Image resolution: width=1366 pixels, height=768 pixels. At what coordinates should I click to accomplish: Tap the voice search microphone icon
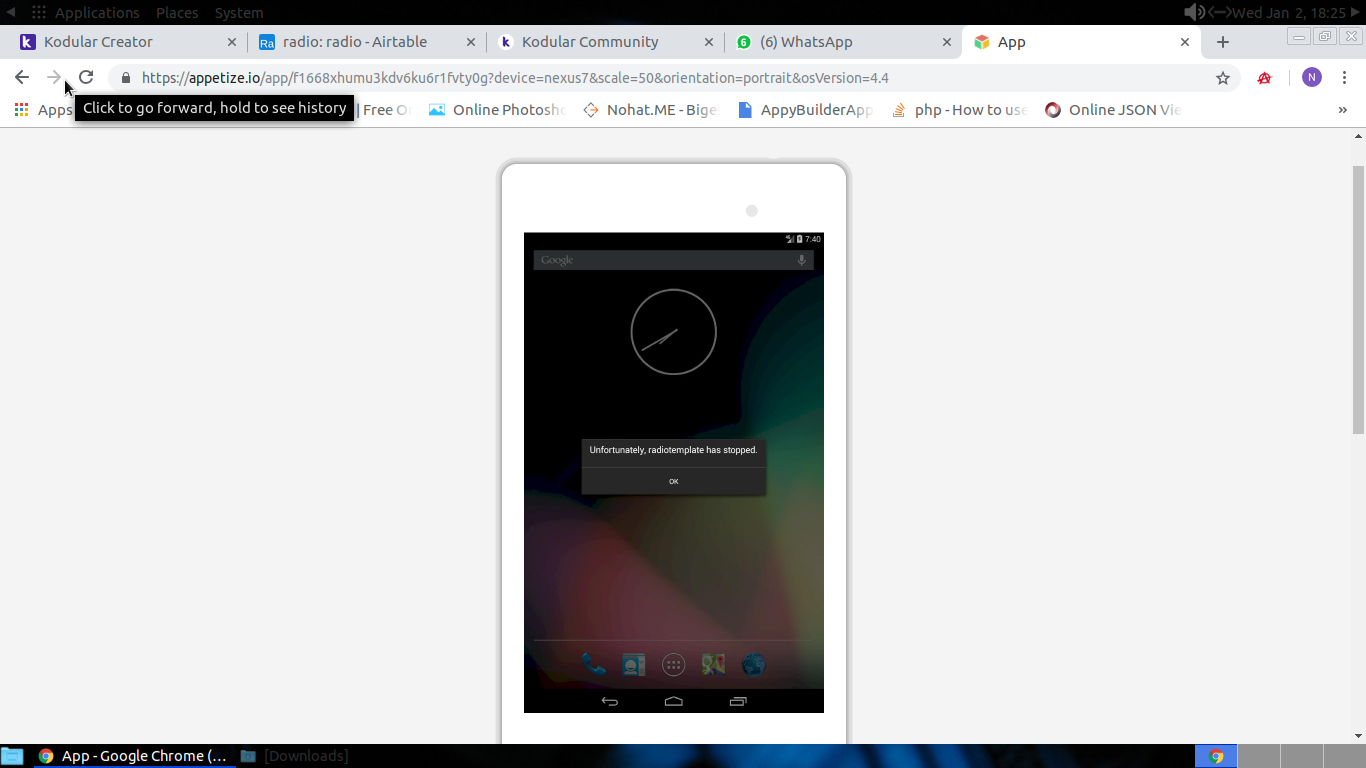coord(801,260)
